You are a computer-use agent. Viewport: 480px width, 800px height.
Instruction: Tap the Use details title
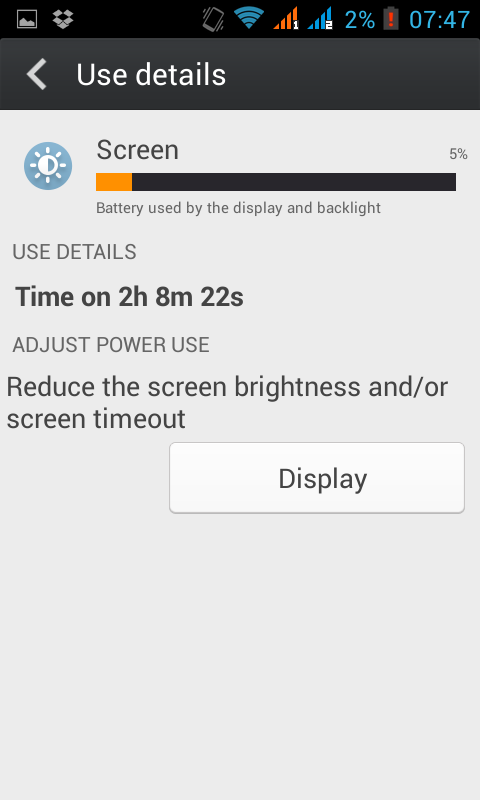click(151, 75)
